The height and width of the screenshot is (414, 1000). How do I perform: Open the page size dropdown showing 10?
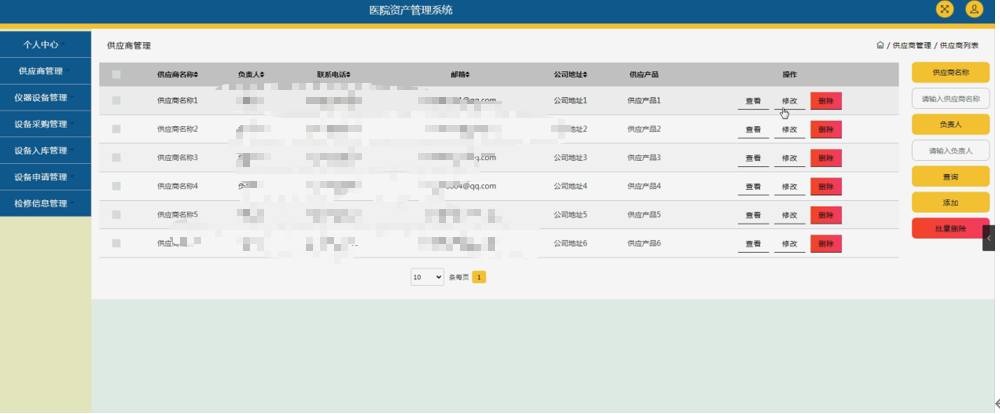point(426,277)
